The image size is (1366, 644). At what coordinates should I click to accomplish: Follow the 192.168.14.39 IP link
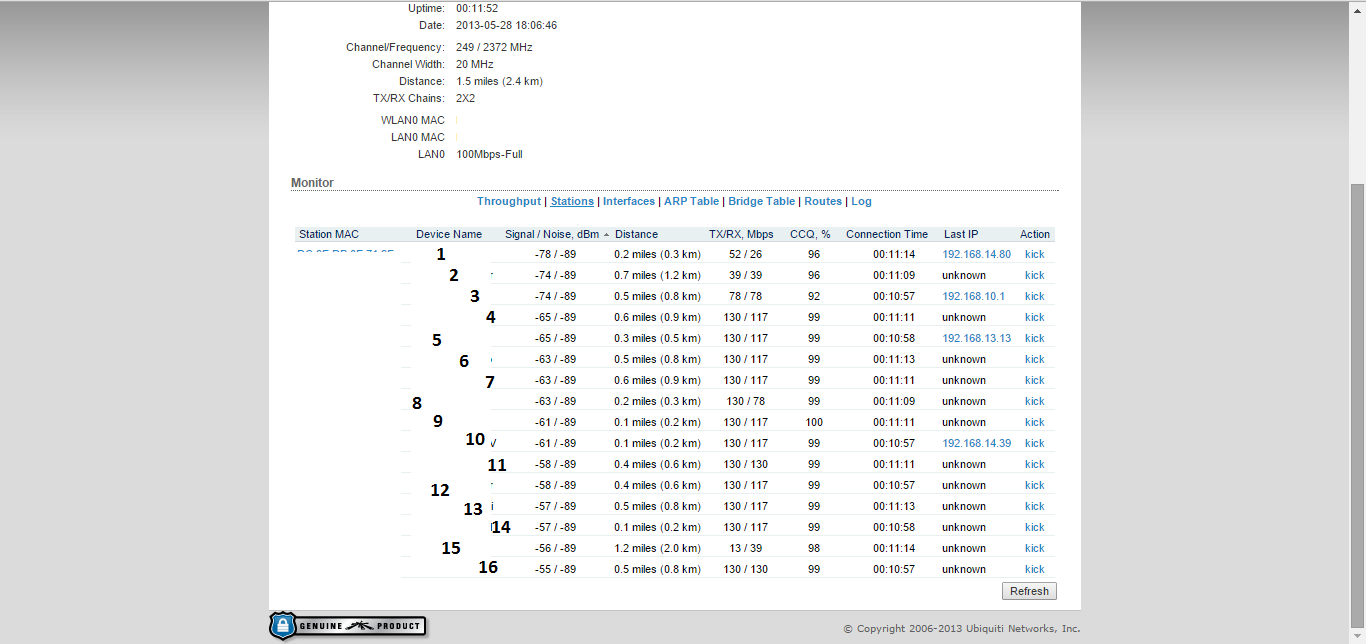pos(976,443)
